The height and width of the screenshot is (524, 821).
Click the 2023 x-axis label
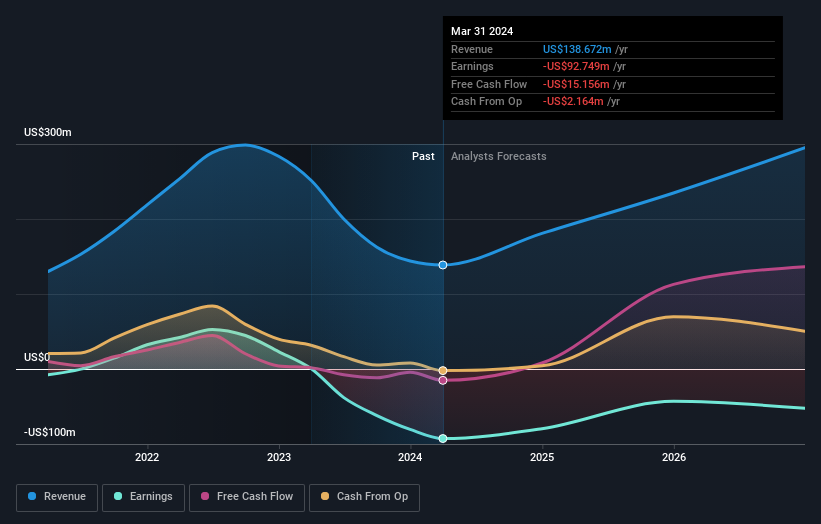279,458
